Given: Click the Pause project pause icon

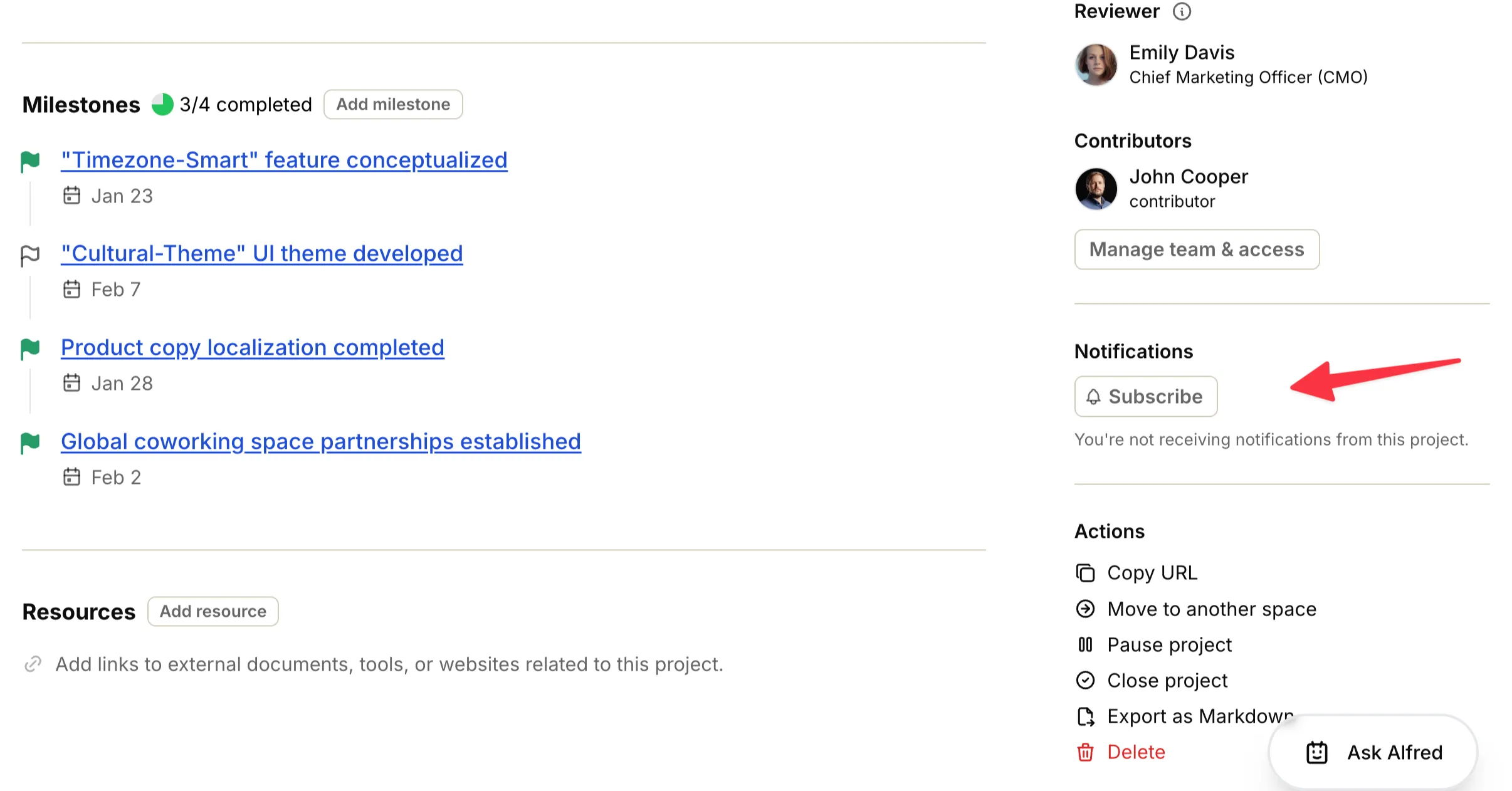Looking at the screenshot, I should 1084,644.
